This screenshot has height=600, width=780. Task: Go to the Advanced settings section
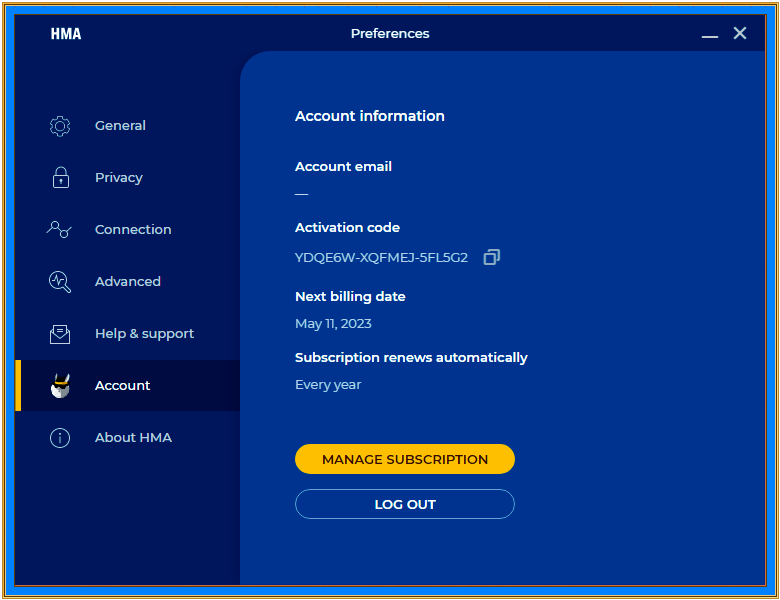[x=128, y=282]
